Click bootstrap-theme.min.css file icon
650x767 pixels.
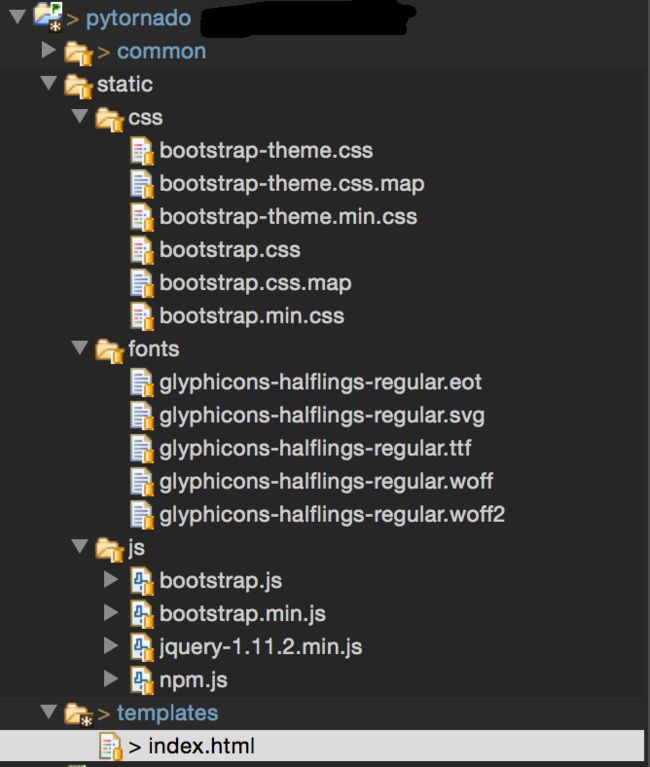pyautogui.click(x=142, y=217)
